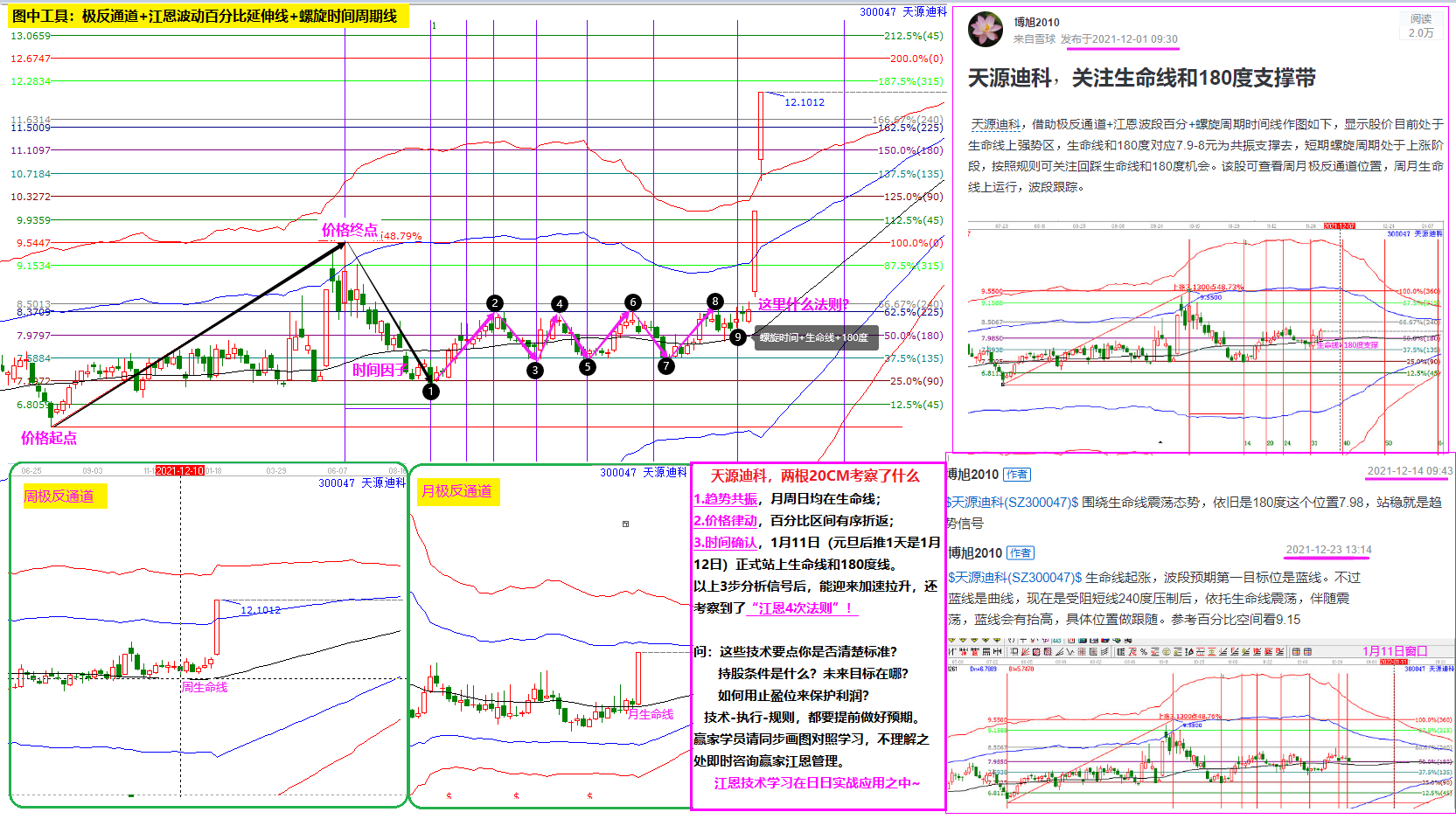Click the 博旭2010 profile avatar
Screen dimensions: 1456x819
986,29
